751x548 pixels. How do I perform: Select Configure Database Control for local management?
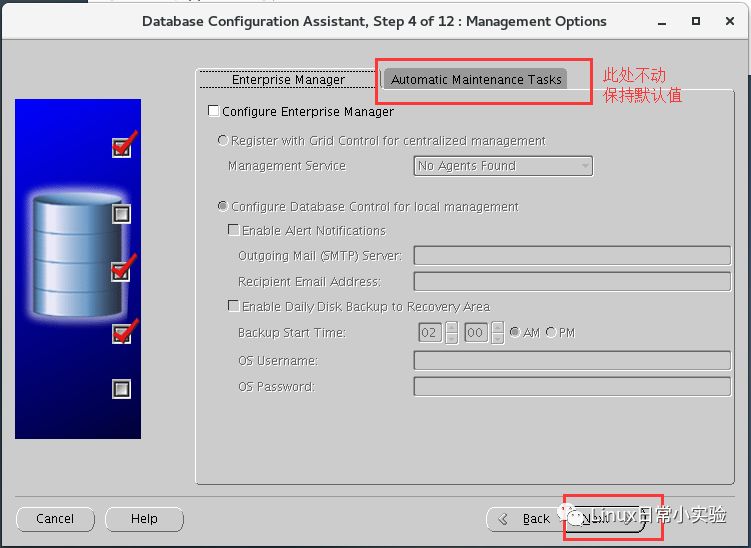[223, 206]
